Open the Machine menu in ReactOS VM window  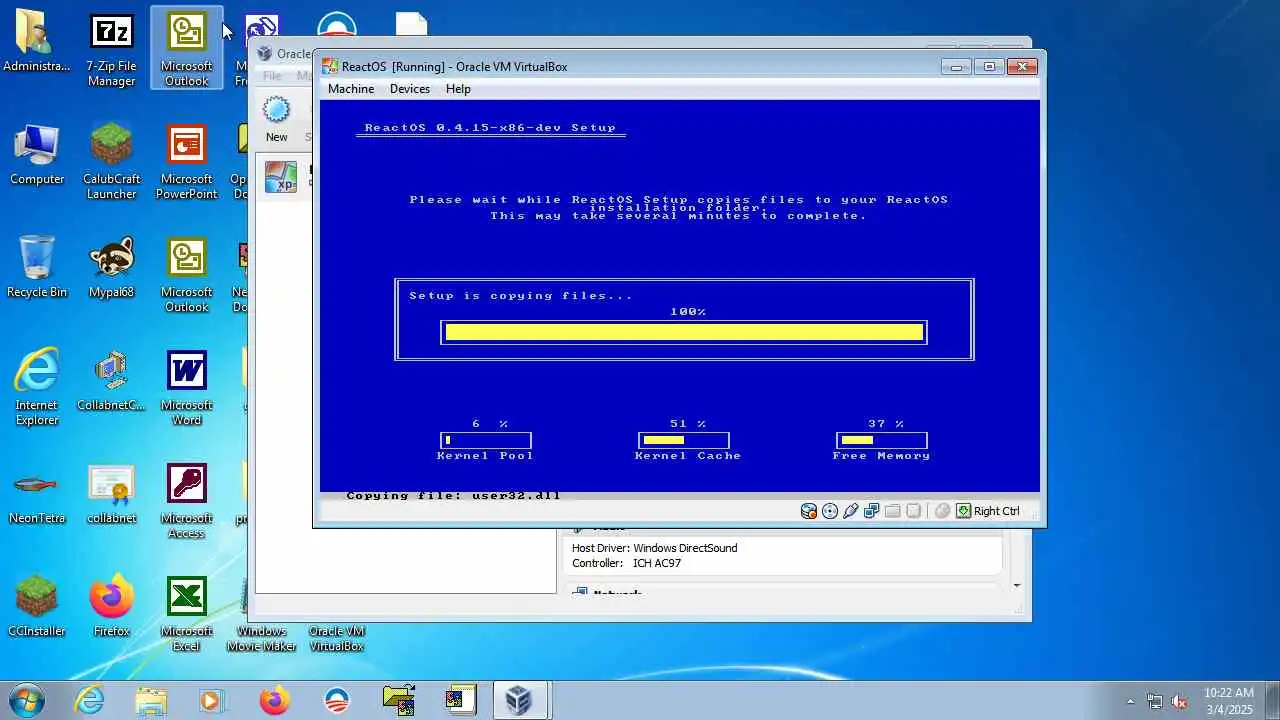351,89
